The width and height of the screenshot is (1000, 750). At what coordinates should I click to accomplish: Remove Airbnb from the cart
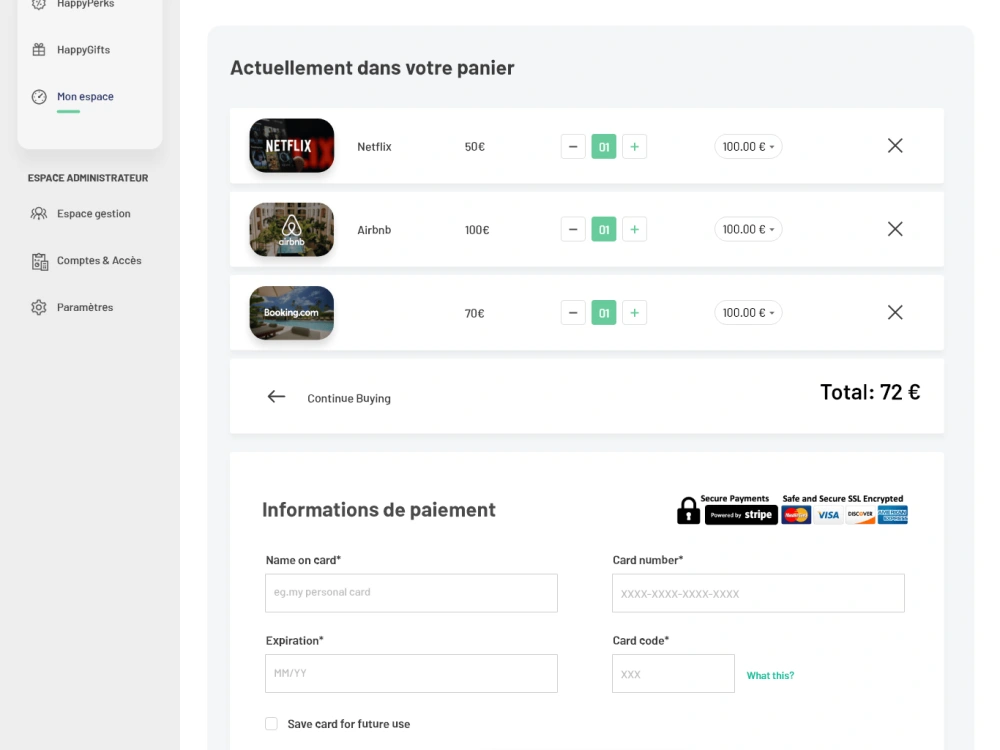895,229
